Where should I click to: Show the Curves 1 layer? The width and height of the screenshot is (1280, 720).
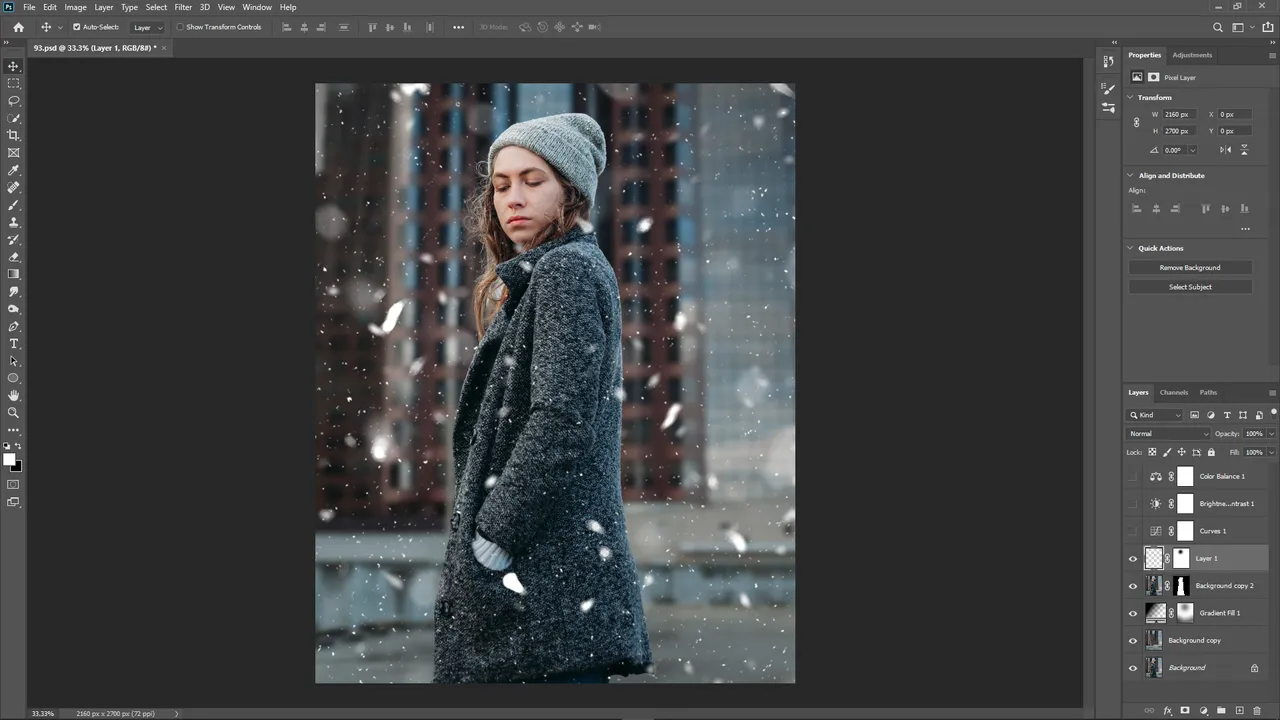click(x=1133, y=531)
